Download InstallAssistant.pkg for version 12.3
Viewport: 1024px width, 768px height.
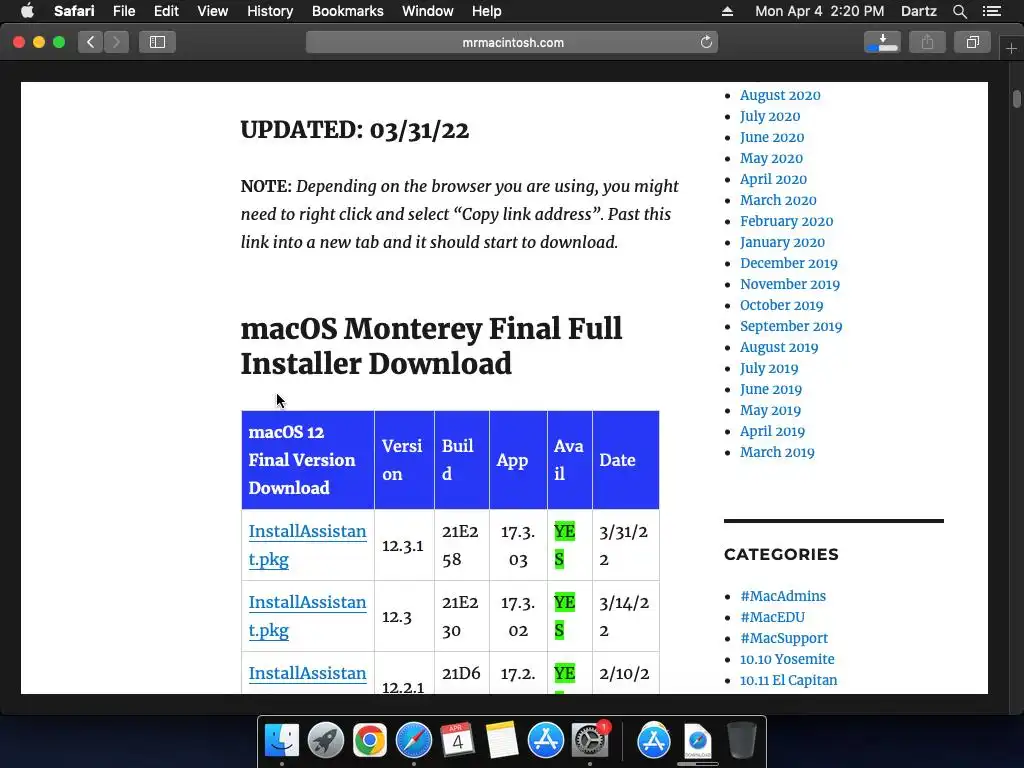tap(307, 616)
